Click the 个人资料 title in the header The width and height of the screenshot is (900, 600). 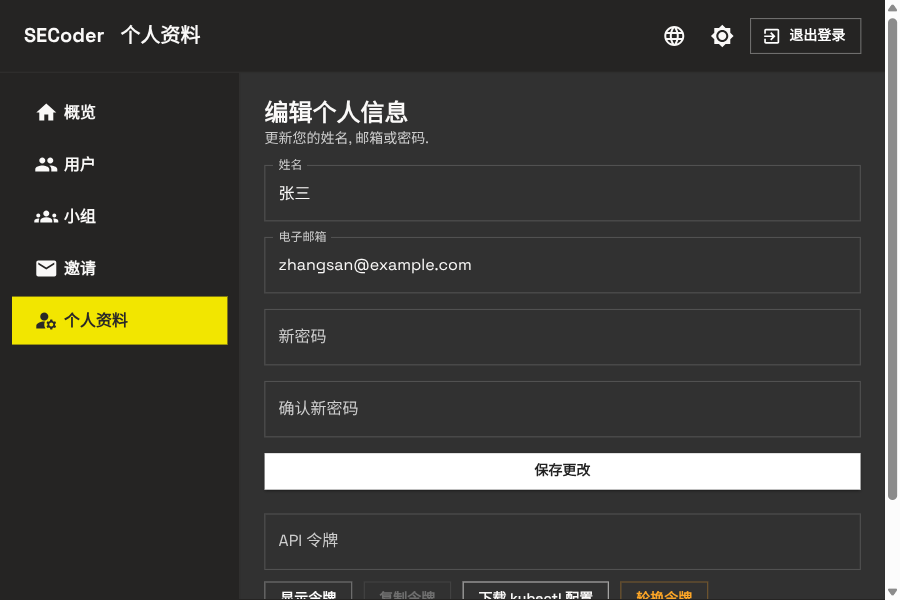coord(161,36)
